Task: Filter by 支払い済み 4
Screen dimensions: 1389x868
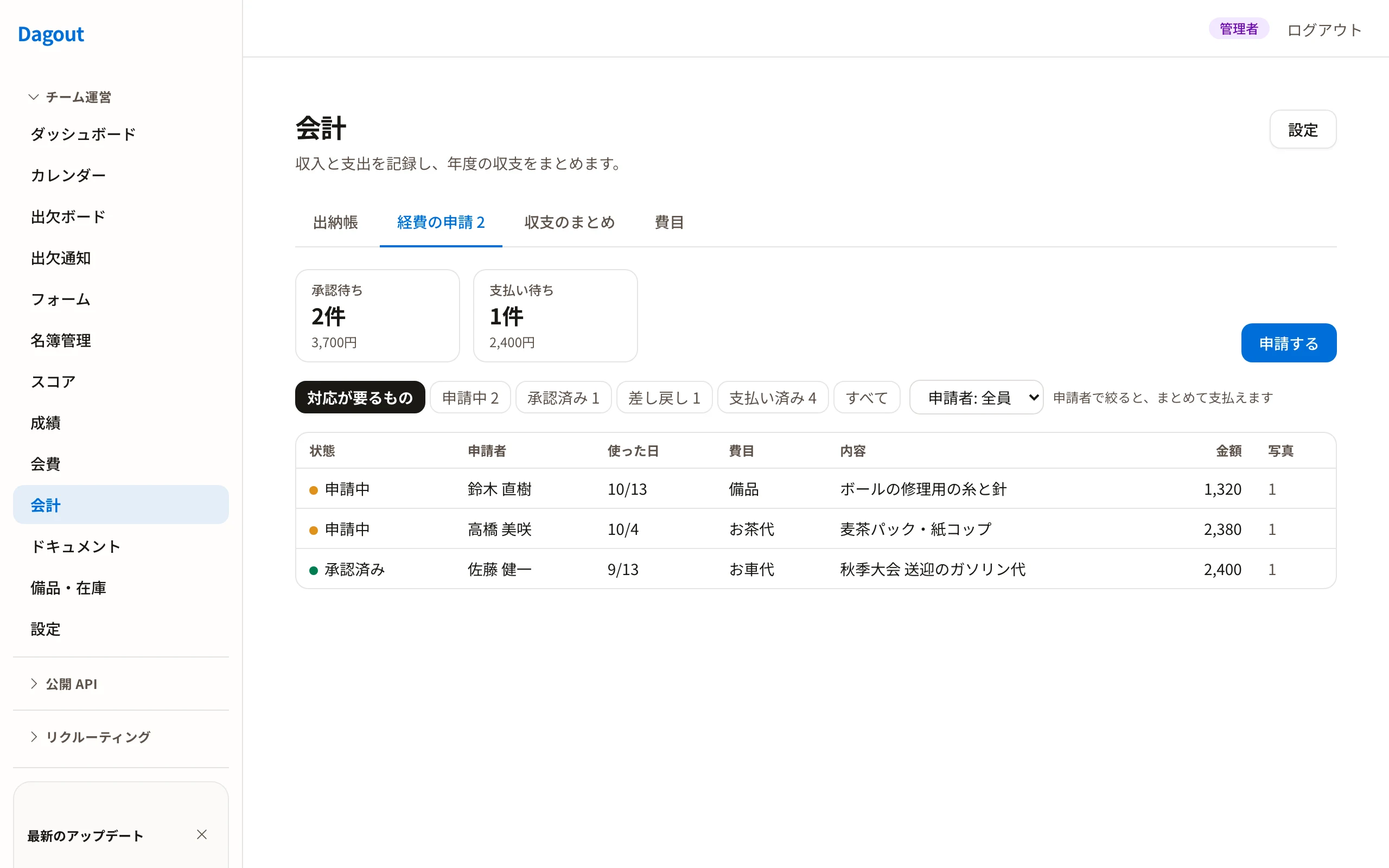Action: coord(773,397)
